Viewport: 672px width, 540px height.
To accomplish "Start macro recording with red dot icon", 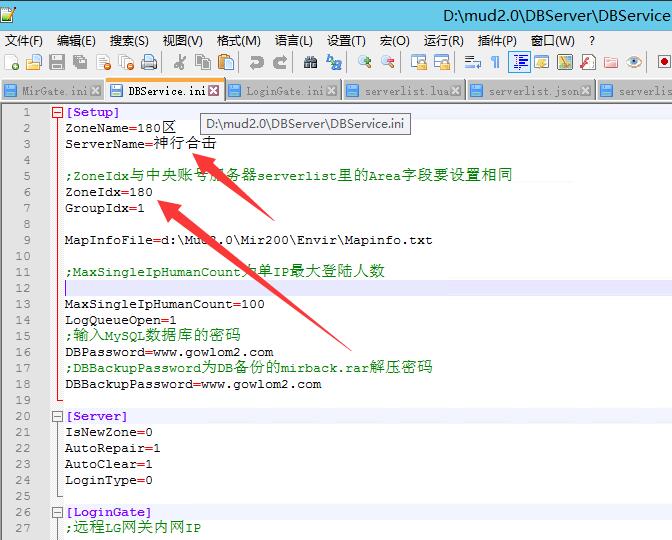I will (664, 62).
